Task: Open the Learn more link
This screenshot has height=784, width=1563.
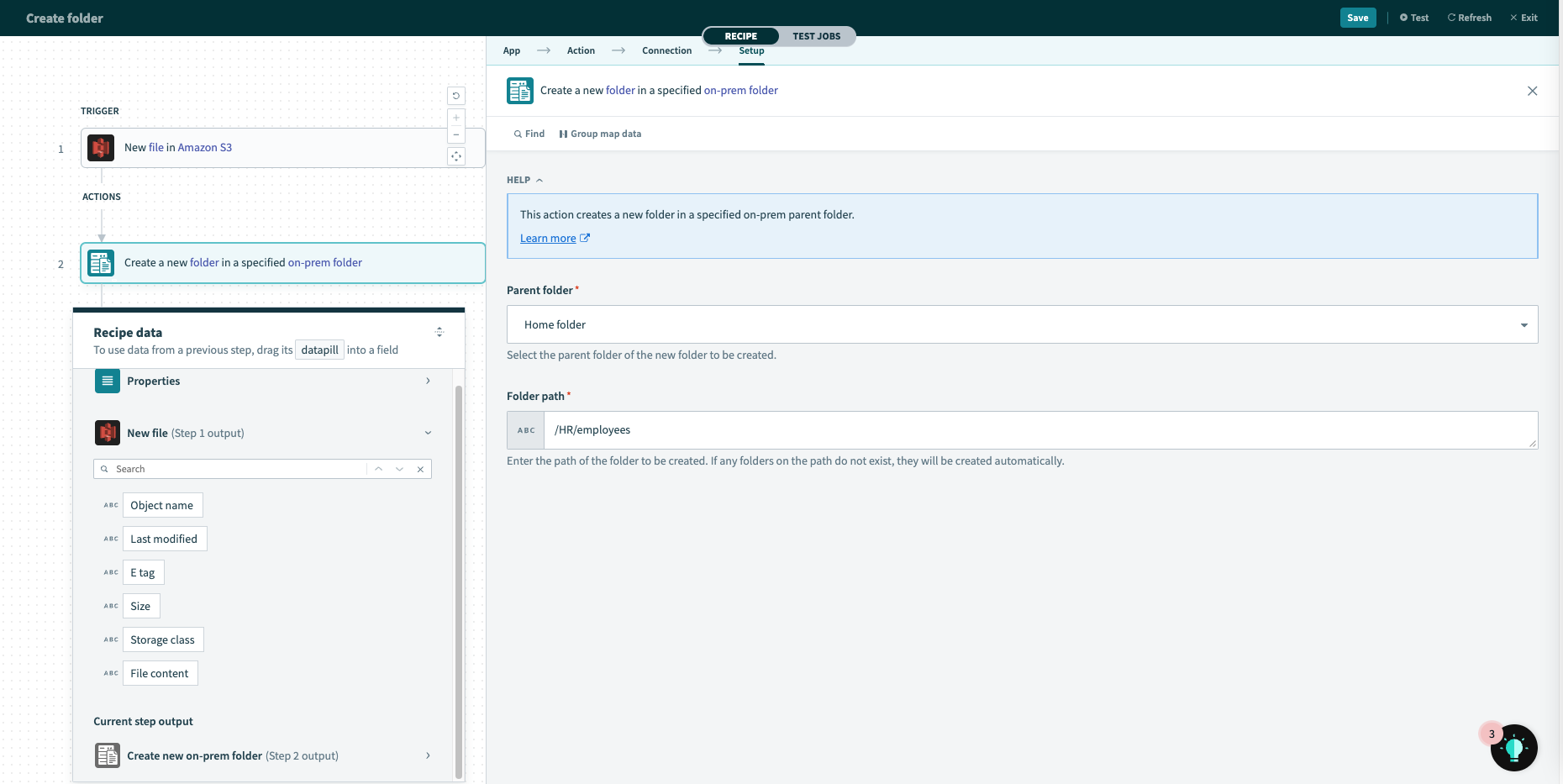Action: coord(548,239)
